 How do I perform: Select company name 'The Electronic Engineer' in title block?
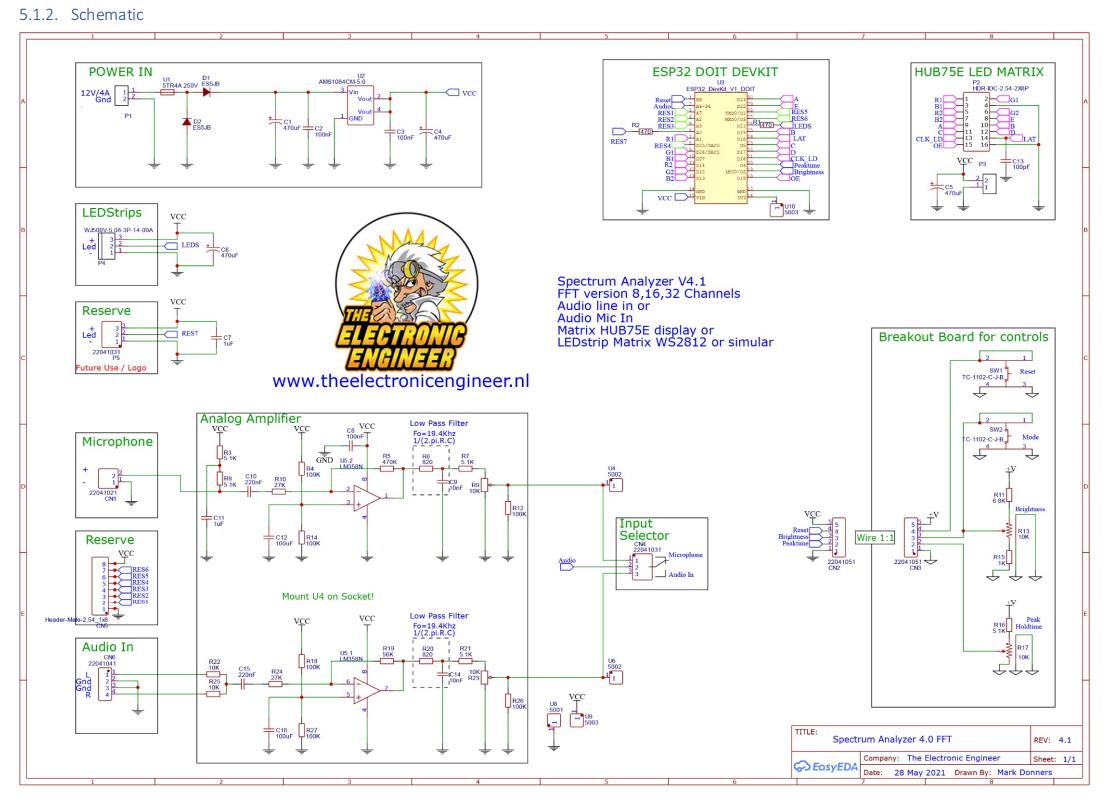(953, 758)
